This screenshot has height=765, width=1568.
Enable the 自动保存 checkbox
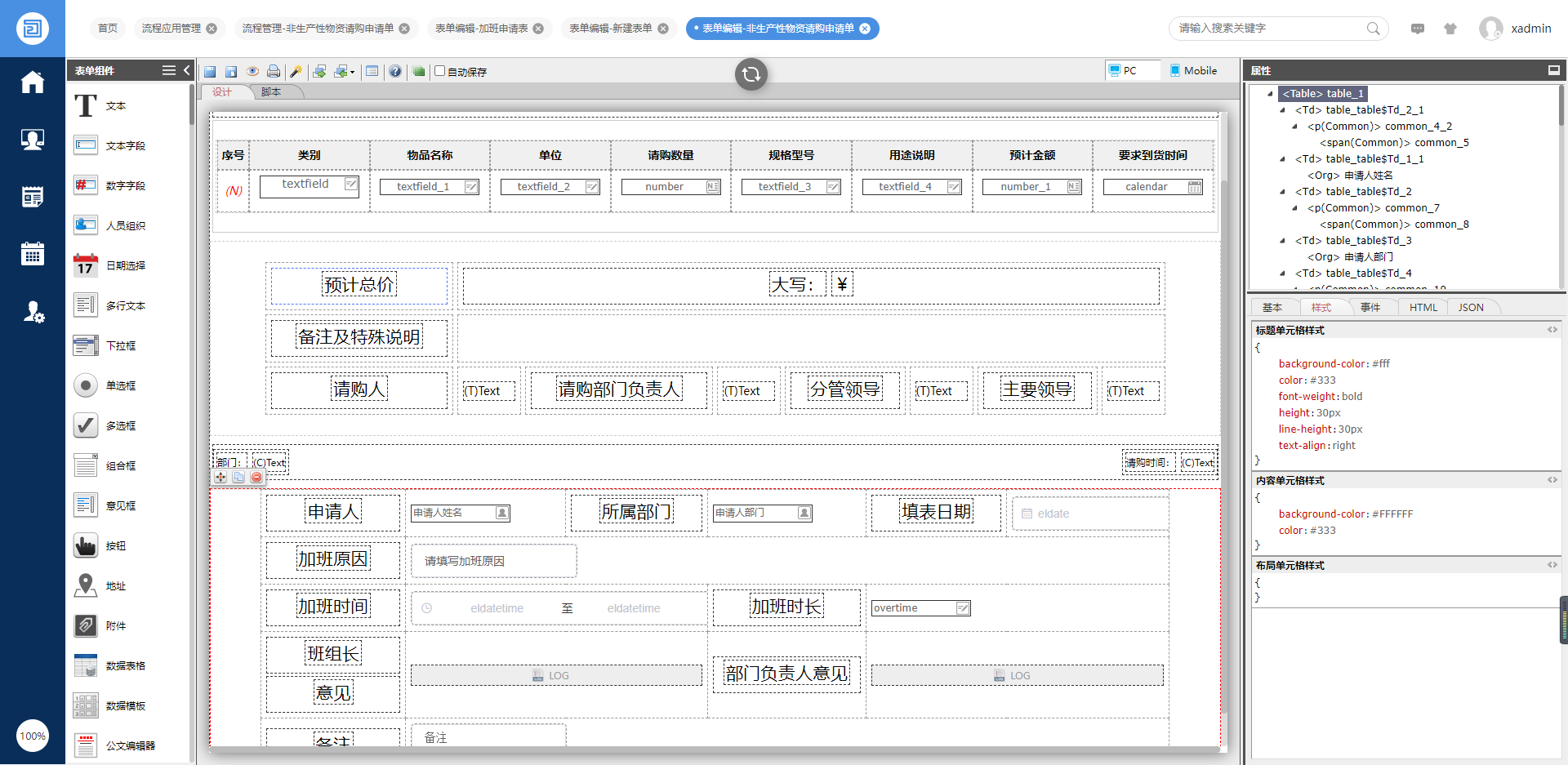(440, 71)
